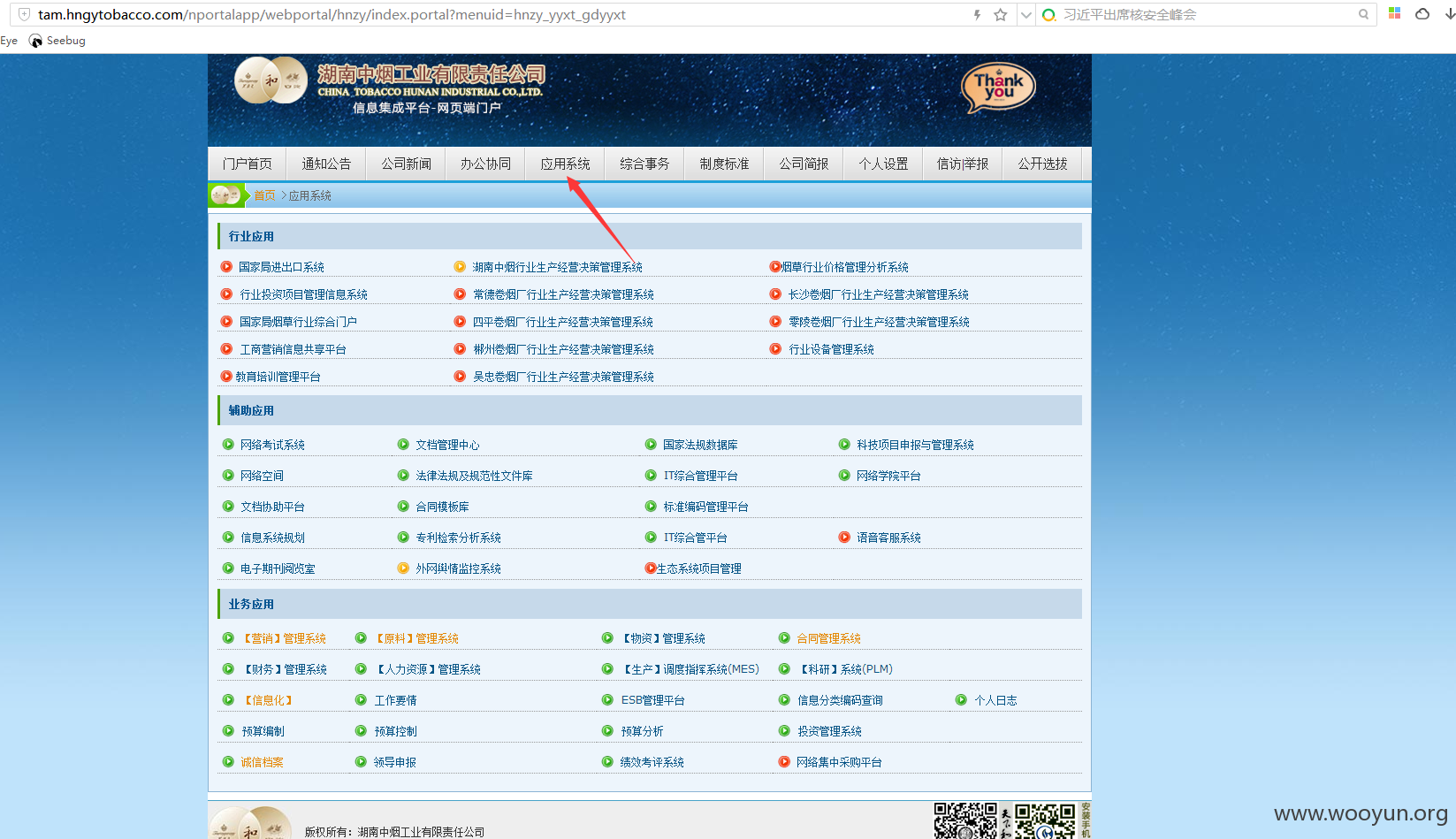Open 工商营销信息共享平台 link
Screen dimensions: 1456x839
pyautogui.click(x=293, y=349)
